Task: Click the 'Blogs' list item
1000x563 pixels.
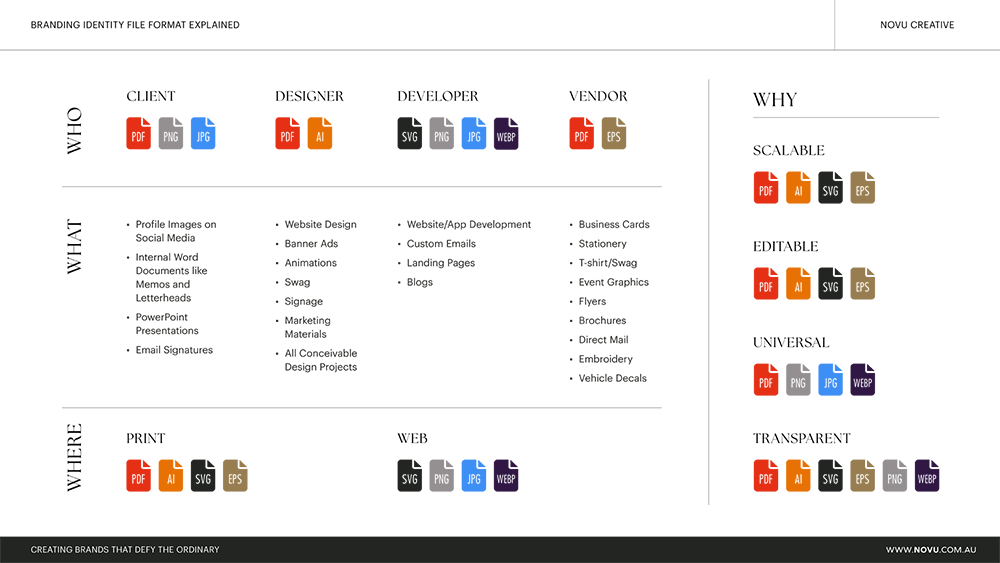Action: coord(420,282)
